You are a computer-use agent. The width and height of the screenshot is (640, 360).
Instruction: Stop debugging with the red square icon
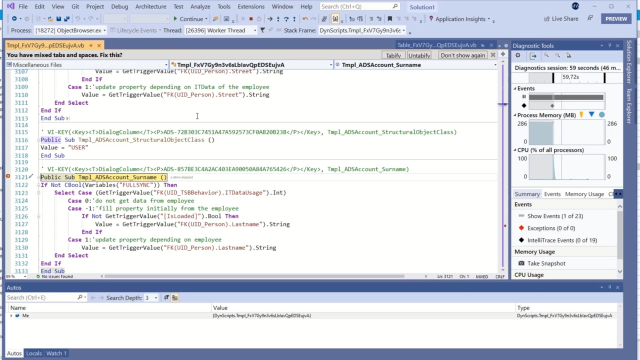pyautogui.click(x=251, y=19)
